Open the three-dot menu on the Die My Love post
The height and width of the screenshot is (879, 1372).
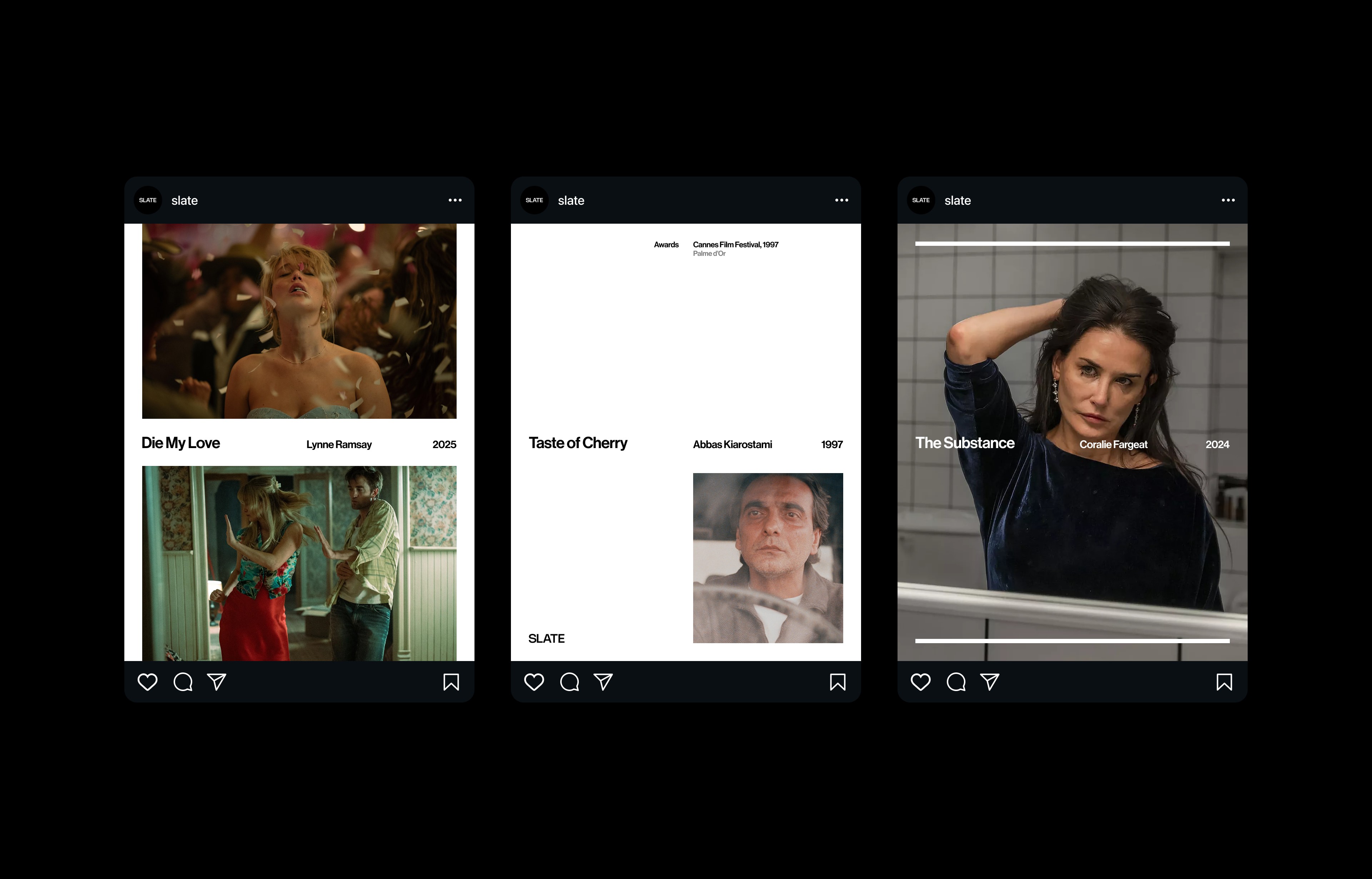(455, 200)
